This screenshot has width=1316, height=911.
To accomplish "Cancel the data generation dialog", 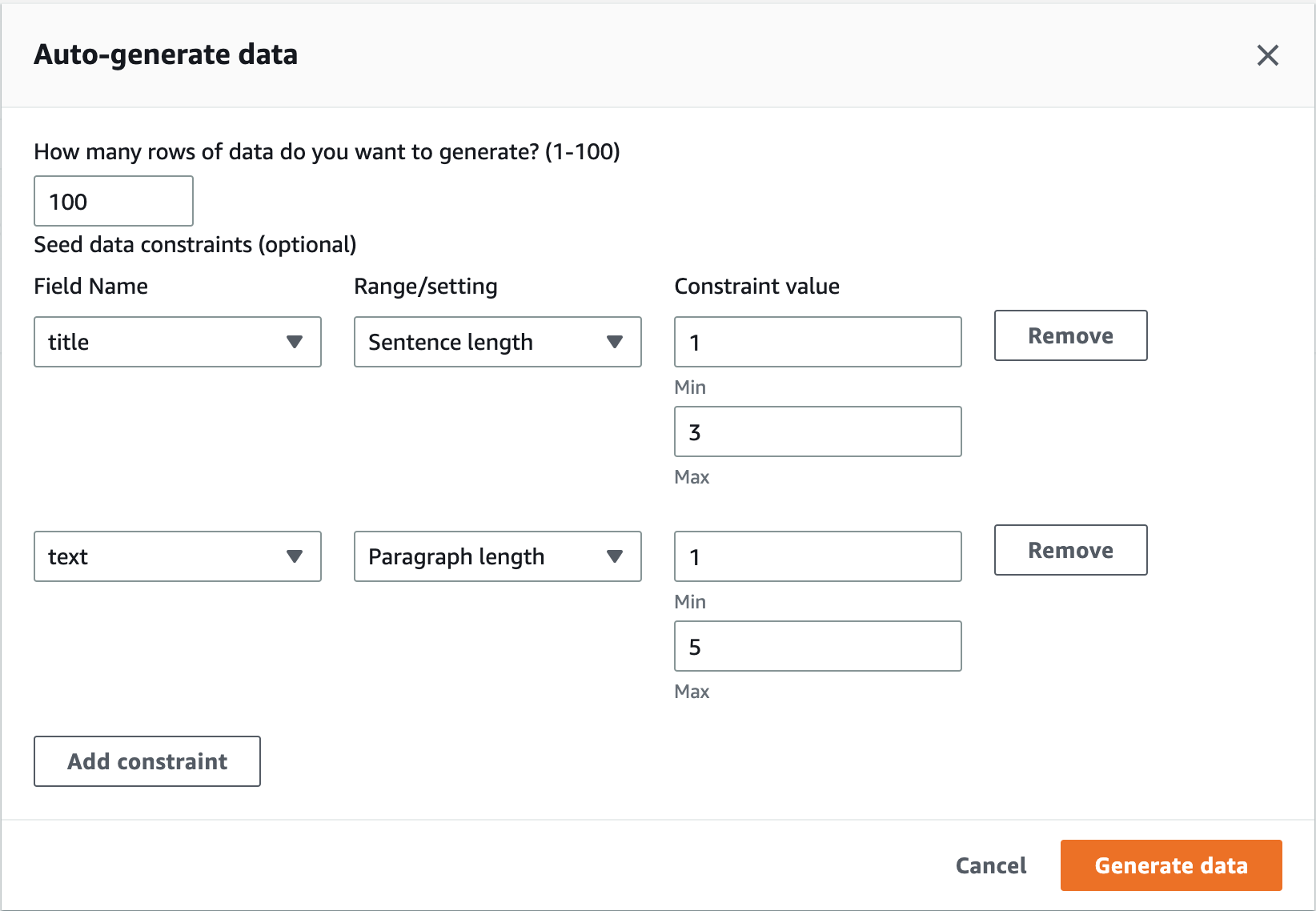I will click(991, 865).
